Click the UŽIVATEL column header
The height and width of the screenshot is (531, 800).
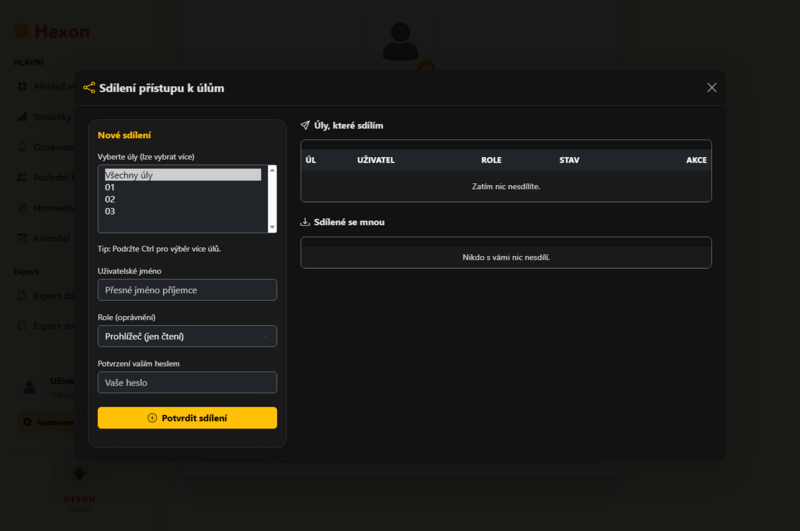(x=376, y=160)
